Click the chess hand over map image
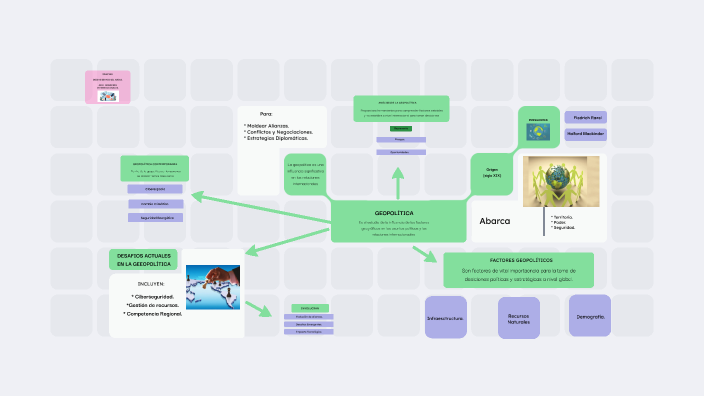 213,287
